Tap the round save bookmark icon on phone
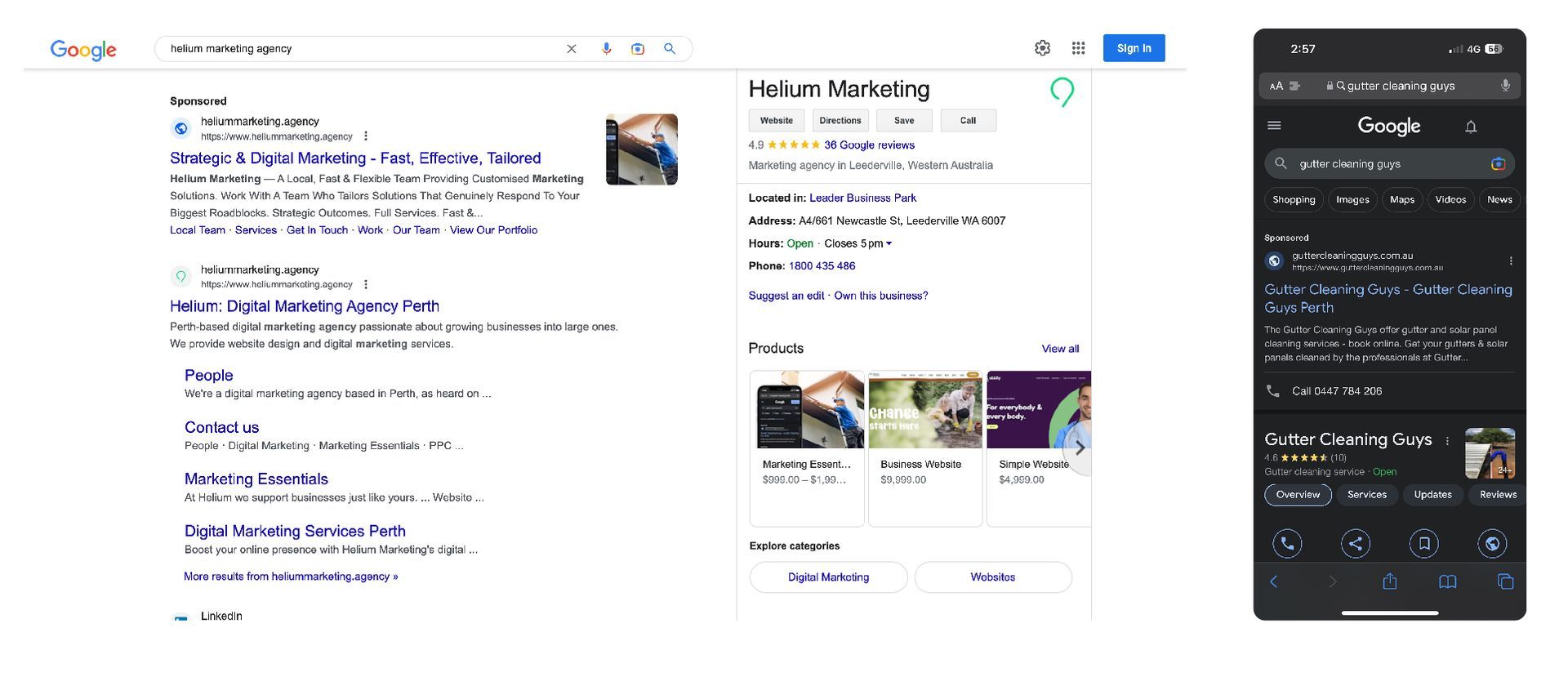 (1423, 544)
